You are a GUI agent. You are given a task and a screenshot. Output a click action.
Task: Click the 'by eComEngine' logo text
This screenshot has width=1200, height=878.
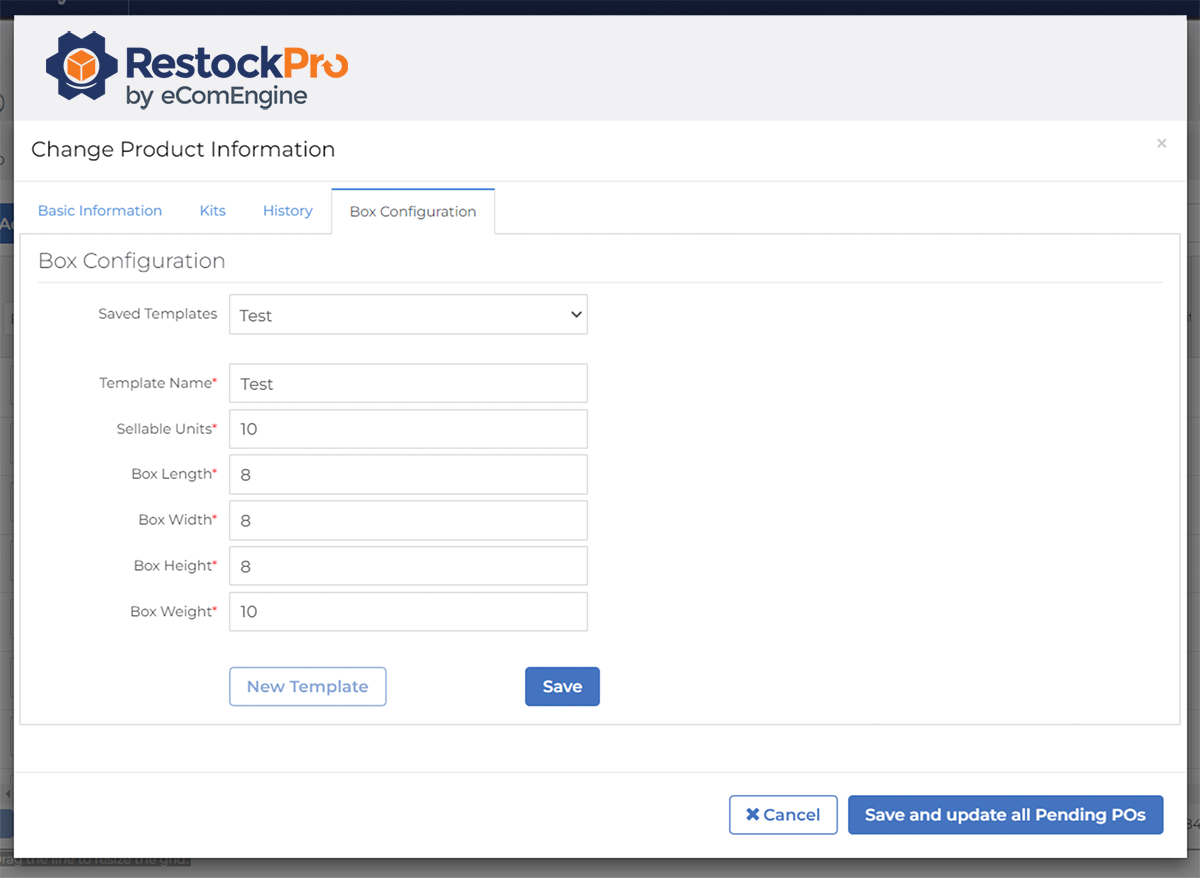(216, 97)
